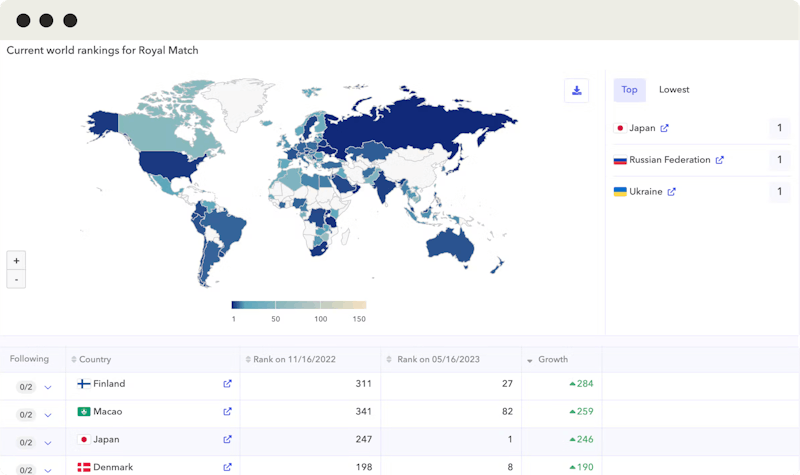Expand the Finland row chevron

(48, 387)
